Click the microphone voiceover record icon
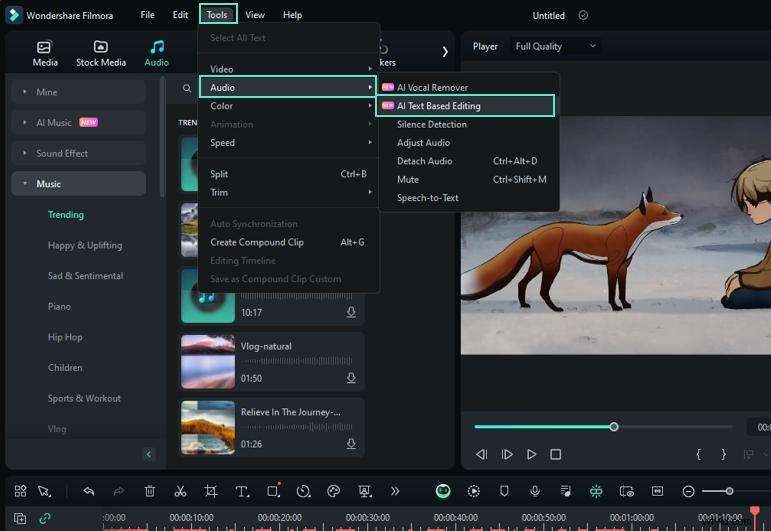This screenshot has height=531, width=771. click(x=535, y=491)
